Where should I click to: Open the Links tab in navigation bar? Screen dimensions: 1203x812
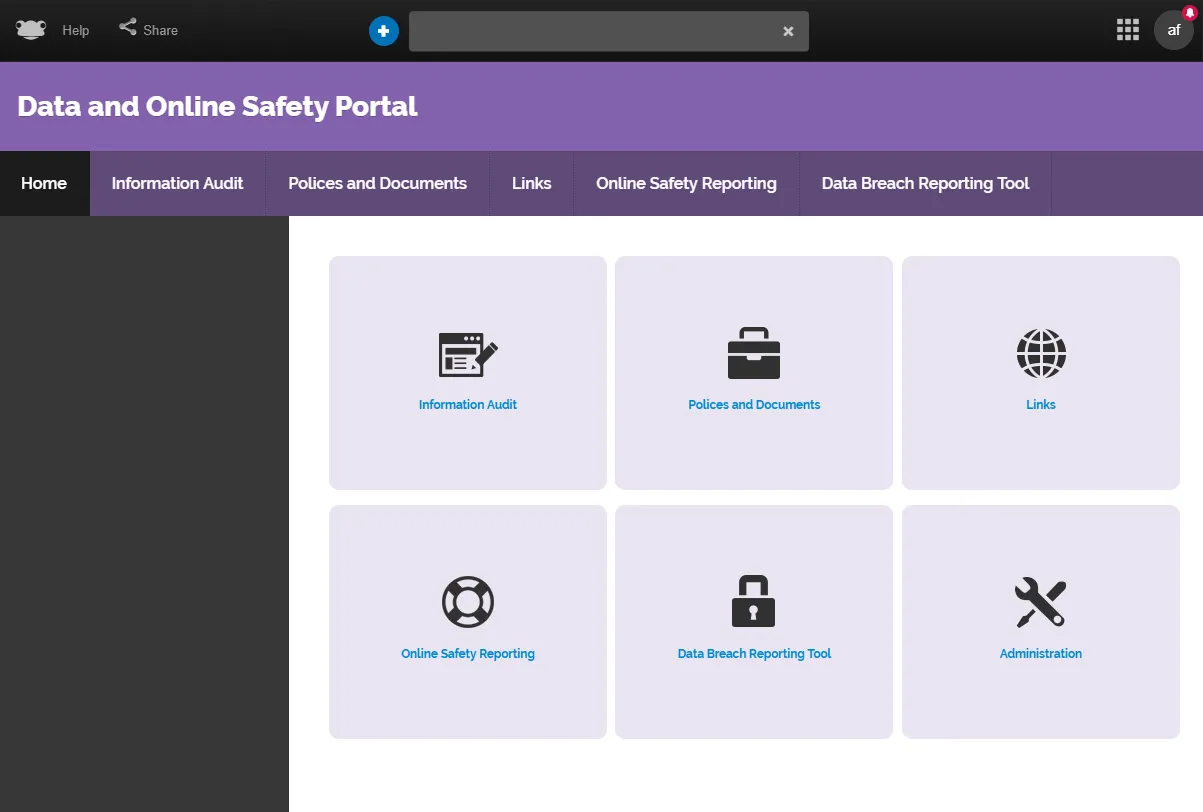pyautogui.click(x=532, y=183)
